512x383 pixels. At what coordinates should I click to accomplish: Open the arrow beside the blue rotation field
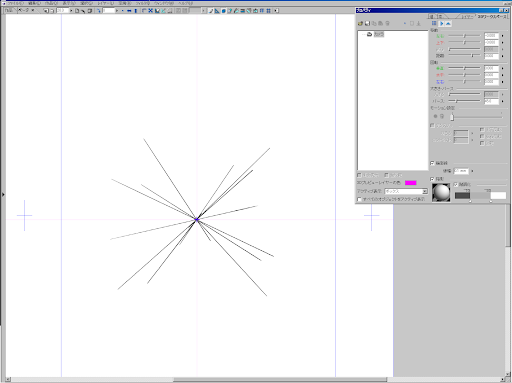pos(503,82)
